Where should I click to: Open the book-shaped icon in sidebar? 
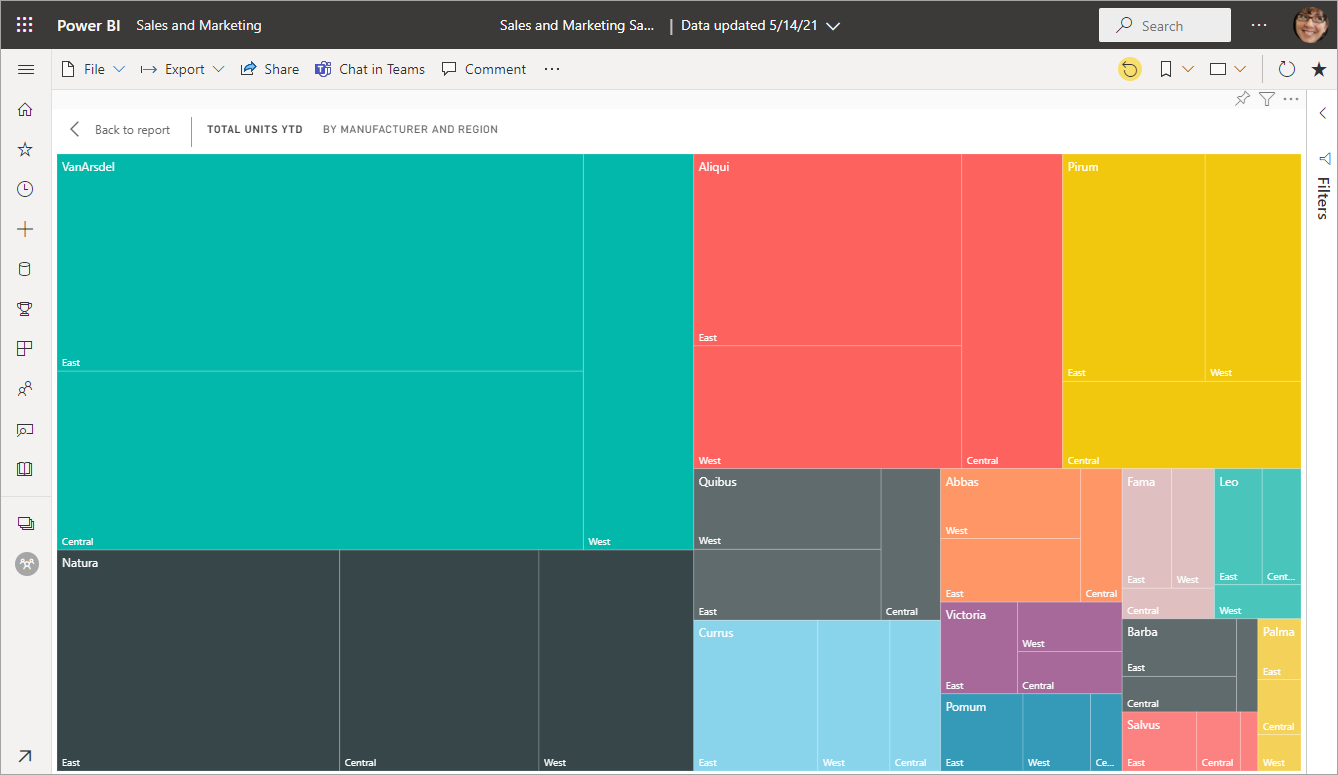point(26,469)
